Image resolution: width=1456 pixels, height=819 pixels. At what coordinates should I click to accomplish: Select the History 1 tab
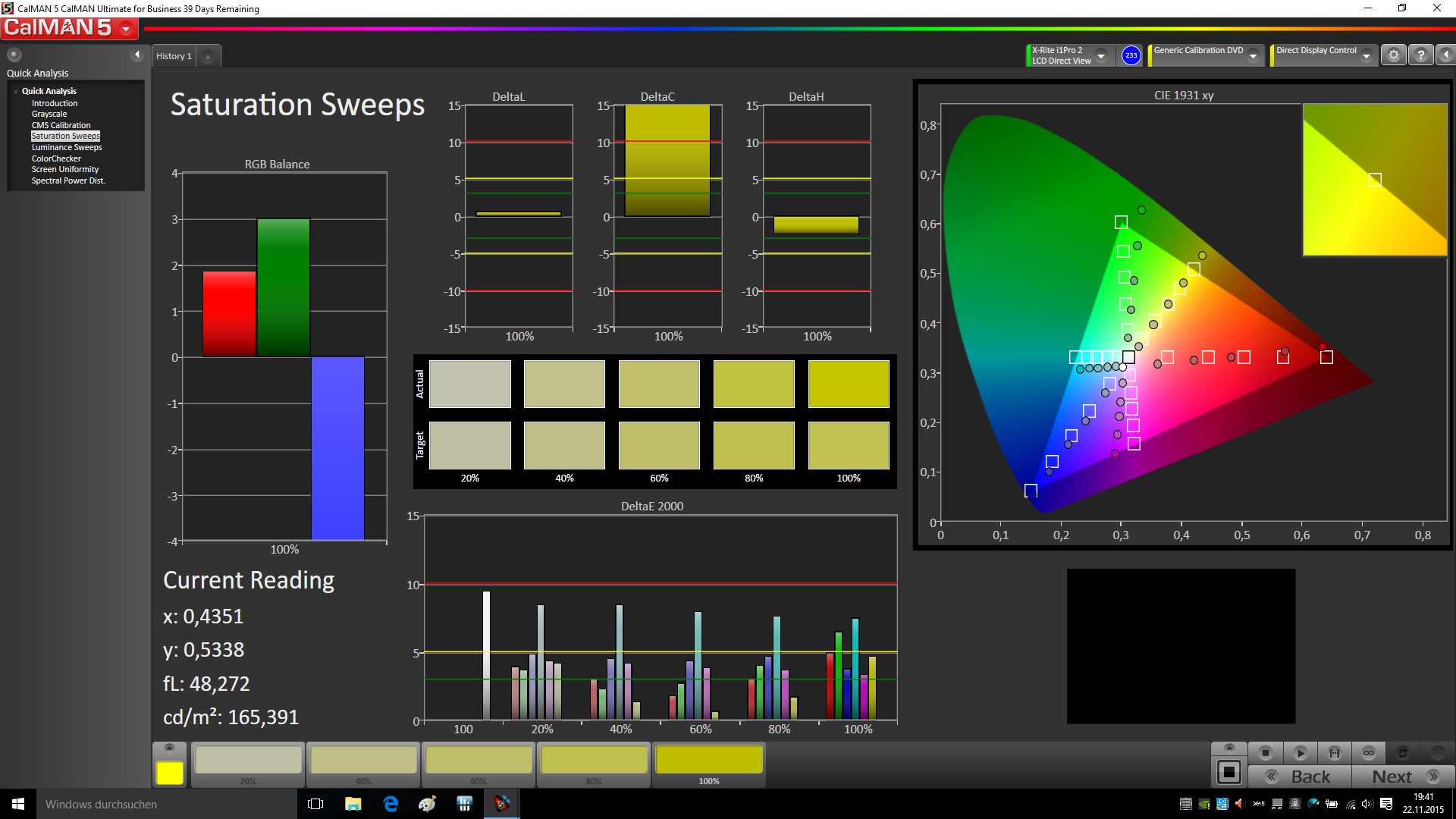[174, 56]
